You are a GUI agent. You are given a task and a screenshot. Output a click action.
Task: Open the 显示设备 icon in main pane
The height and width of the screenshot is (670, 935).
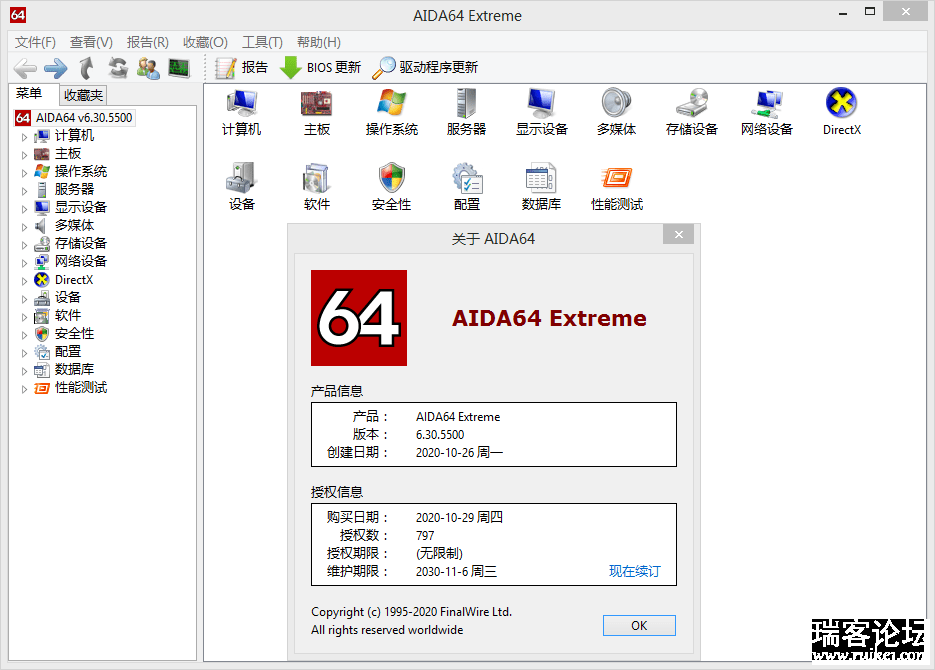[x=541, y=113]
